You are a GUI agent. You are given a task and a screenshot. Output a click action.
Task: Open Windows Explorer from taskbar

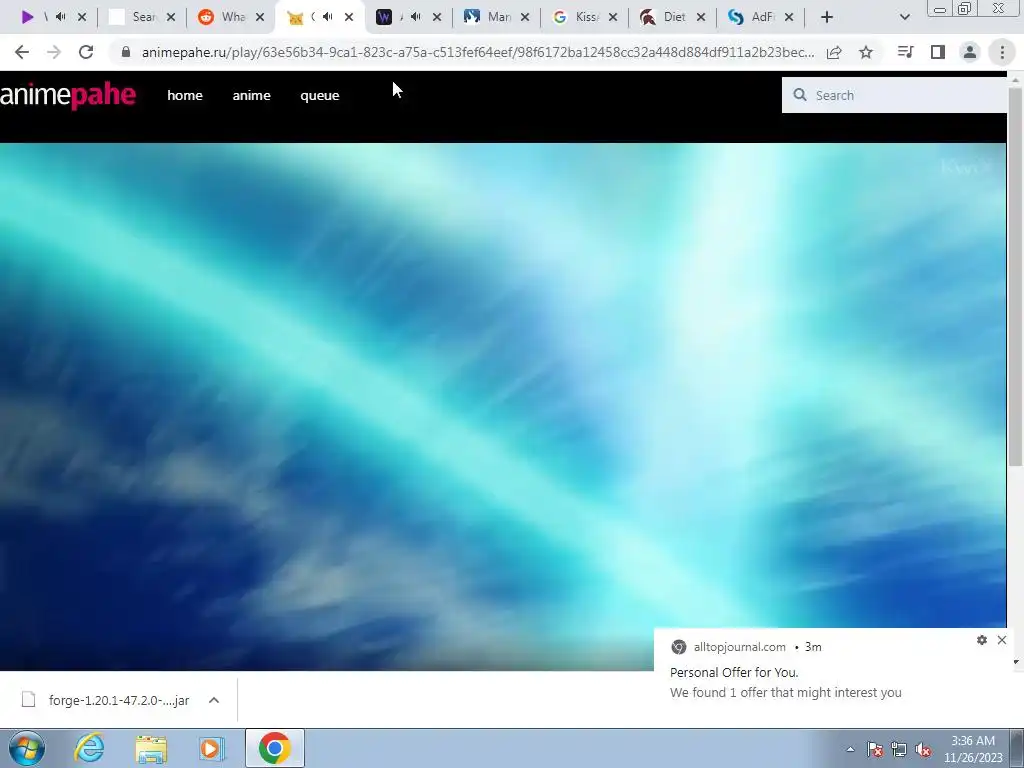(151, 748)
